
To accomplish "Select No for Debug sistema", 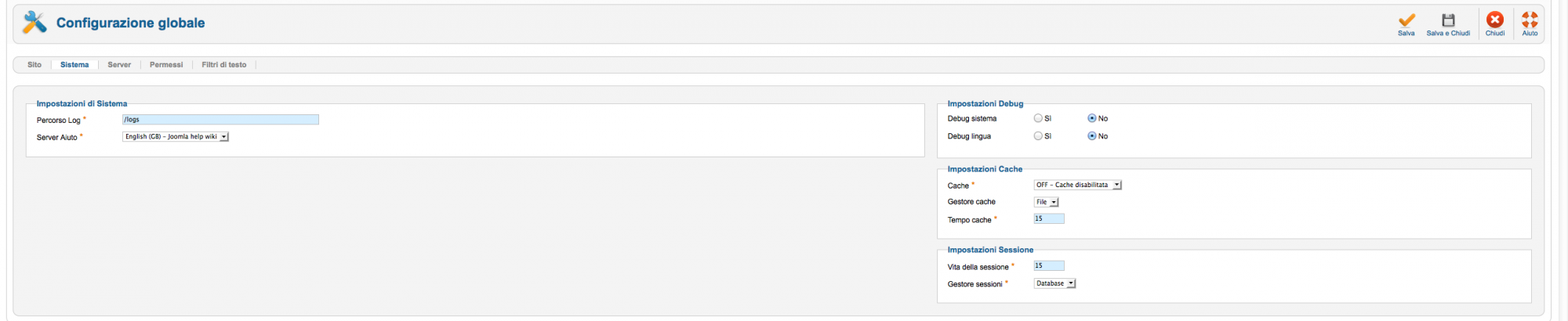I will point(1091,118).
